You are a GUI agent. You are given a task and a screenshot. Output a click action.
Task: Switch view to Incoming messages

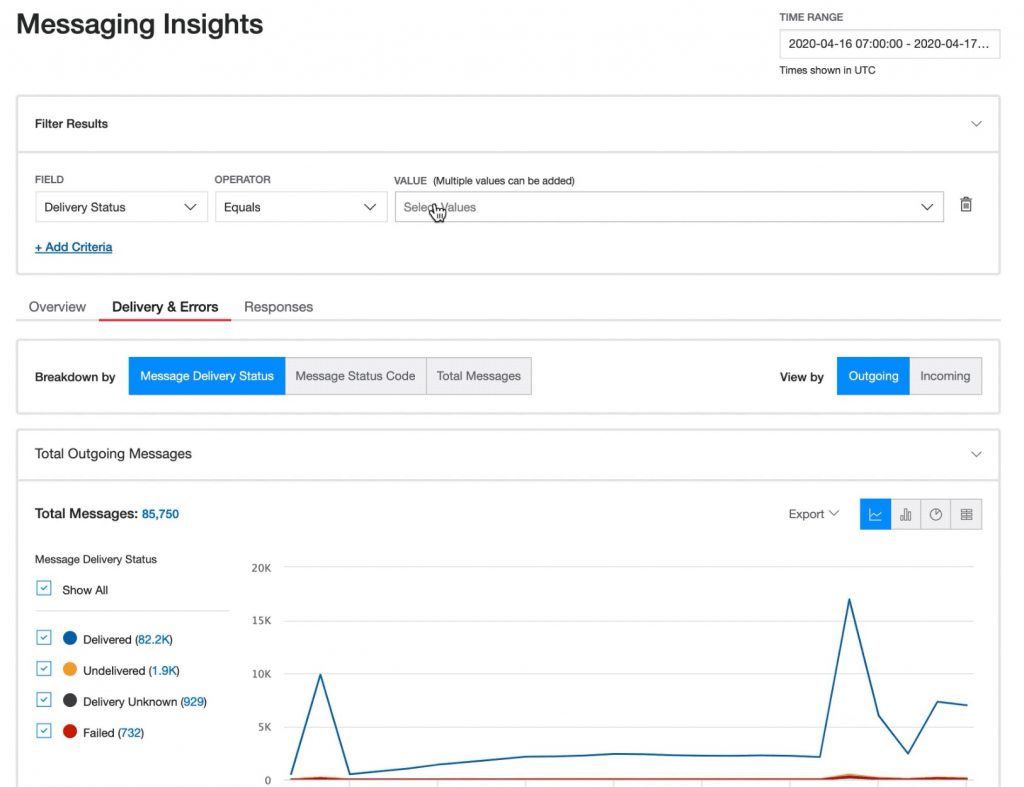(944, 376)
